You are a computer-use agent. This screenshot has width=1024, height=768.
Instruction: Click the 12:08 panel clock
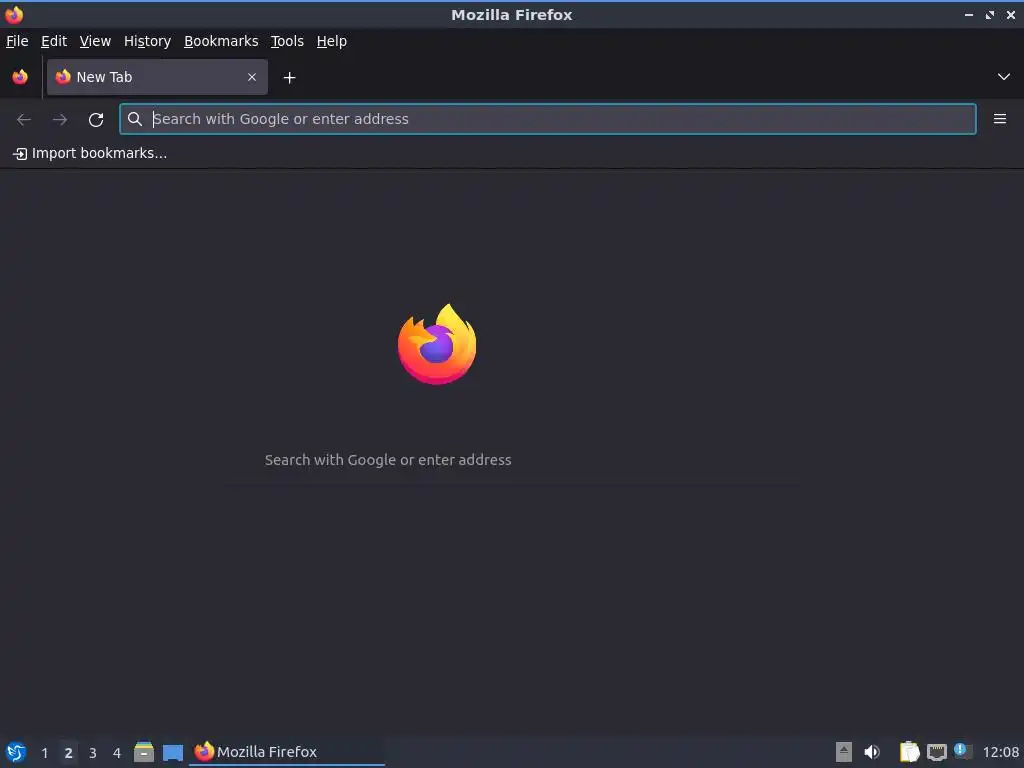click(1000, 752)
